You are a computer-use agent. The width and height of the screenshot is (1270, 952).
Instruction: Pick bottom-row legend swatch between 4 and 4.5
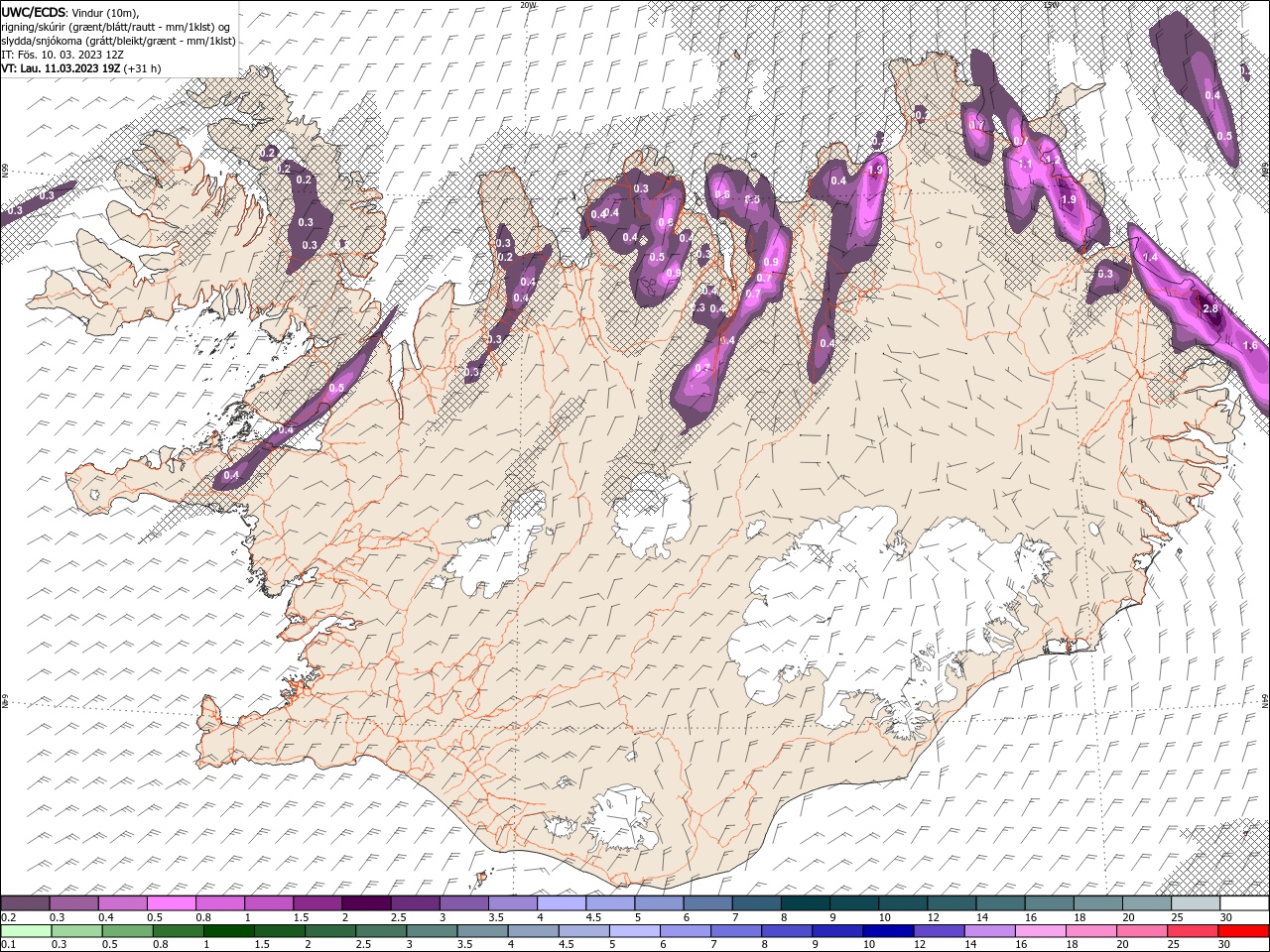click(534, 931)
